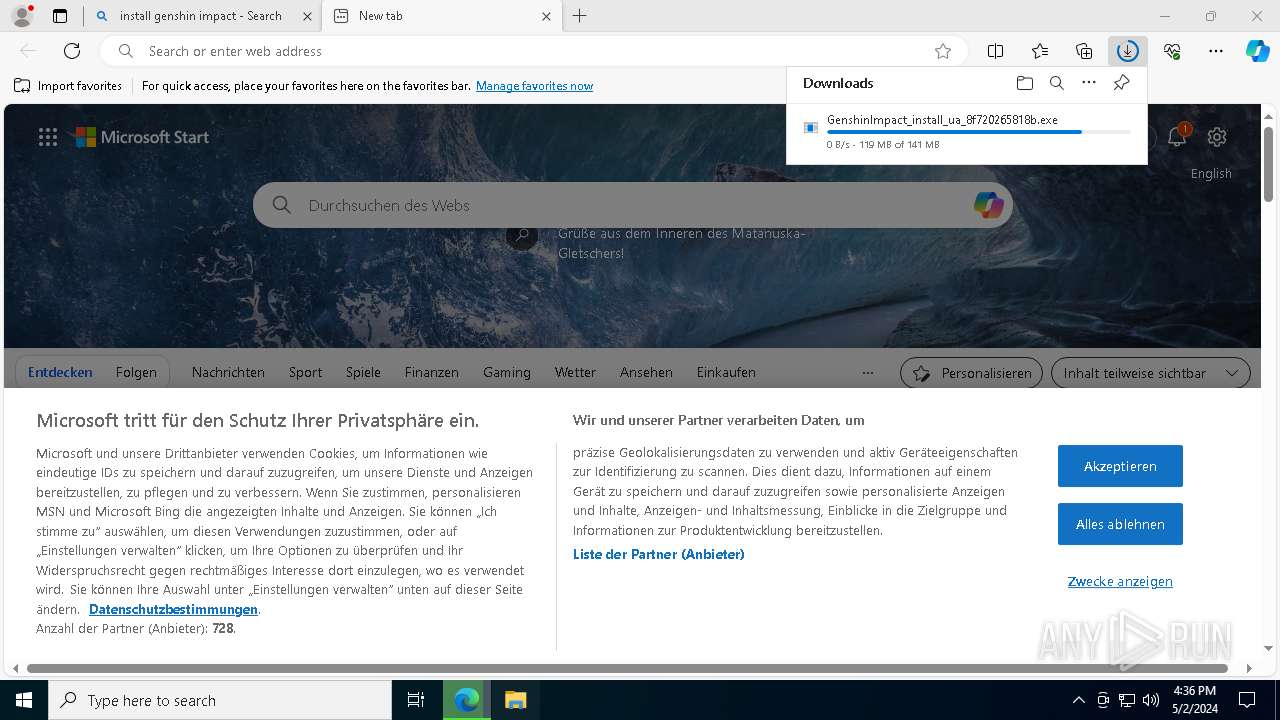The image size is (1280, 720).
Task: Open Nachrichten category
Action: click(228, 372)
